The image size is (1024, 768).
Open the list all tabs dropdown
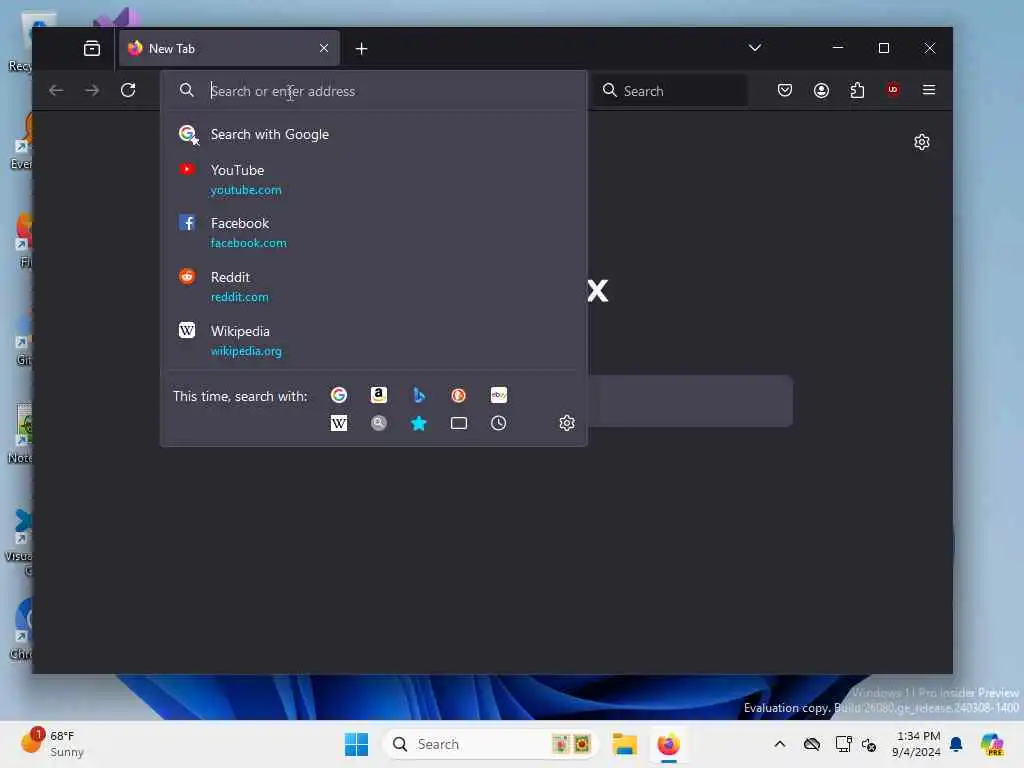point(755,48)
